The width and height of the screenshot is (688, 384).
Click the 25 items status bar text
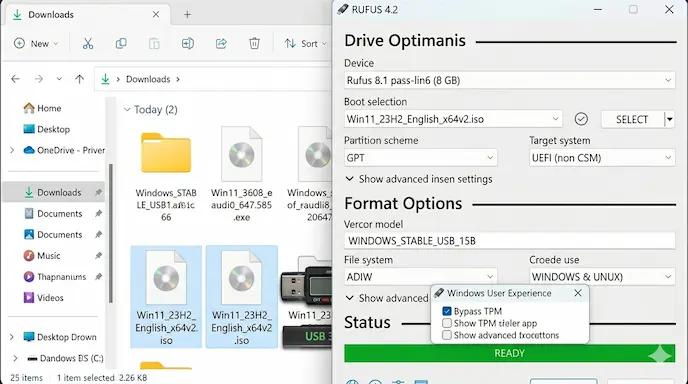click(26, 377)
